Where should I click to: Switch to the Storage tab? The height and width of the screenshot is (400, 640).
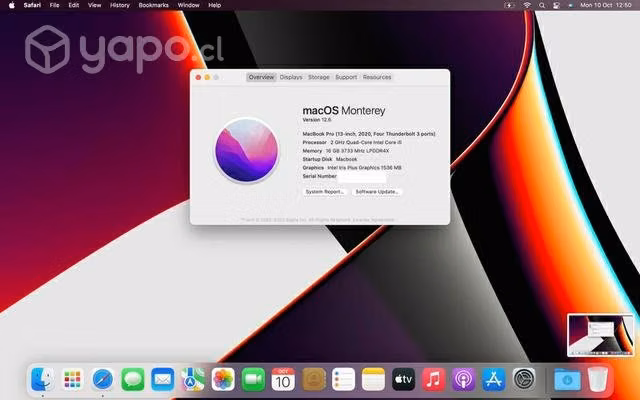319,77
